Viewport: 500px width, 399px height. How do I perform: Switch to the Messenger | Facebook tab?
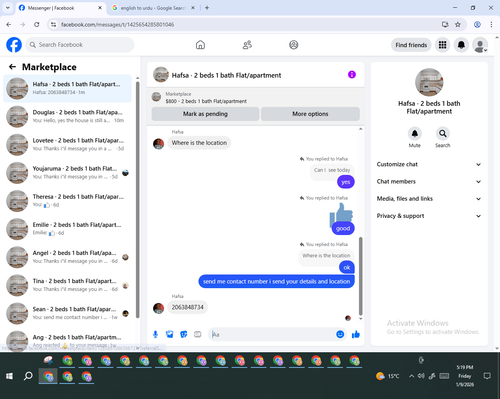click(x=60, y=8)
